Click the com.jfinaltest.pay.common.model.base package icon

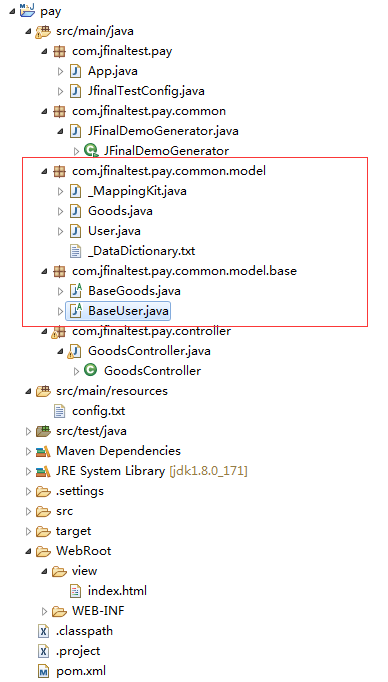[59, 271]
